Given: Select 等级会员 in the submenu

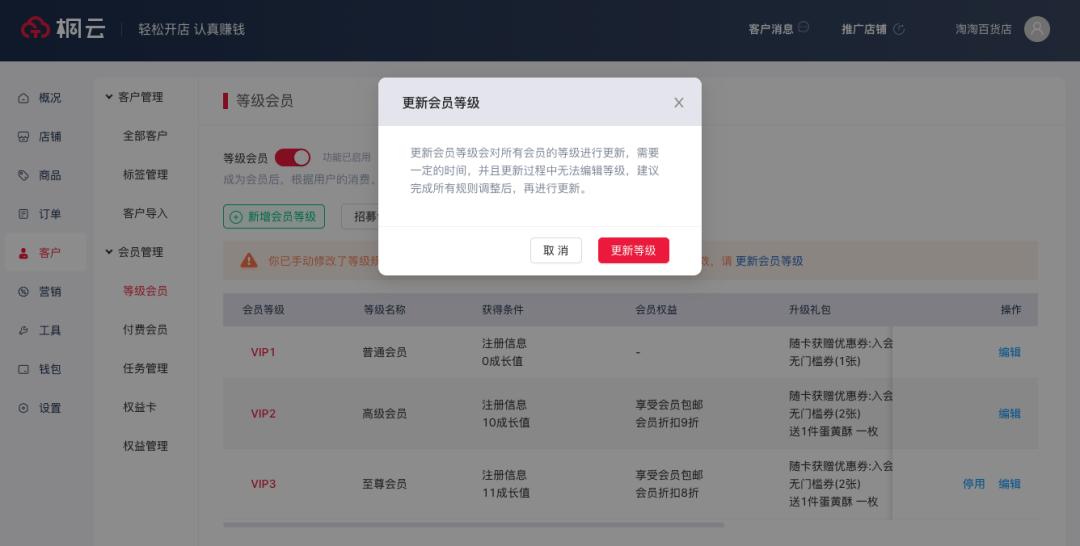Looking at the screenshot, I should (145, 291).
